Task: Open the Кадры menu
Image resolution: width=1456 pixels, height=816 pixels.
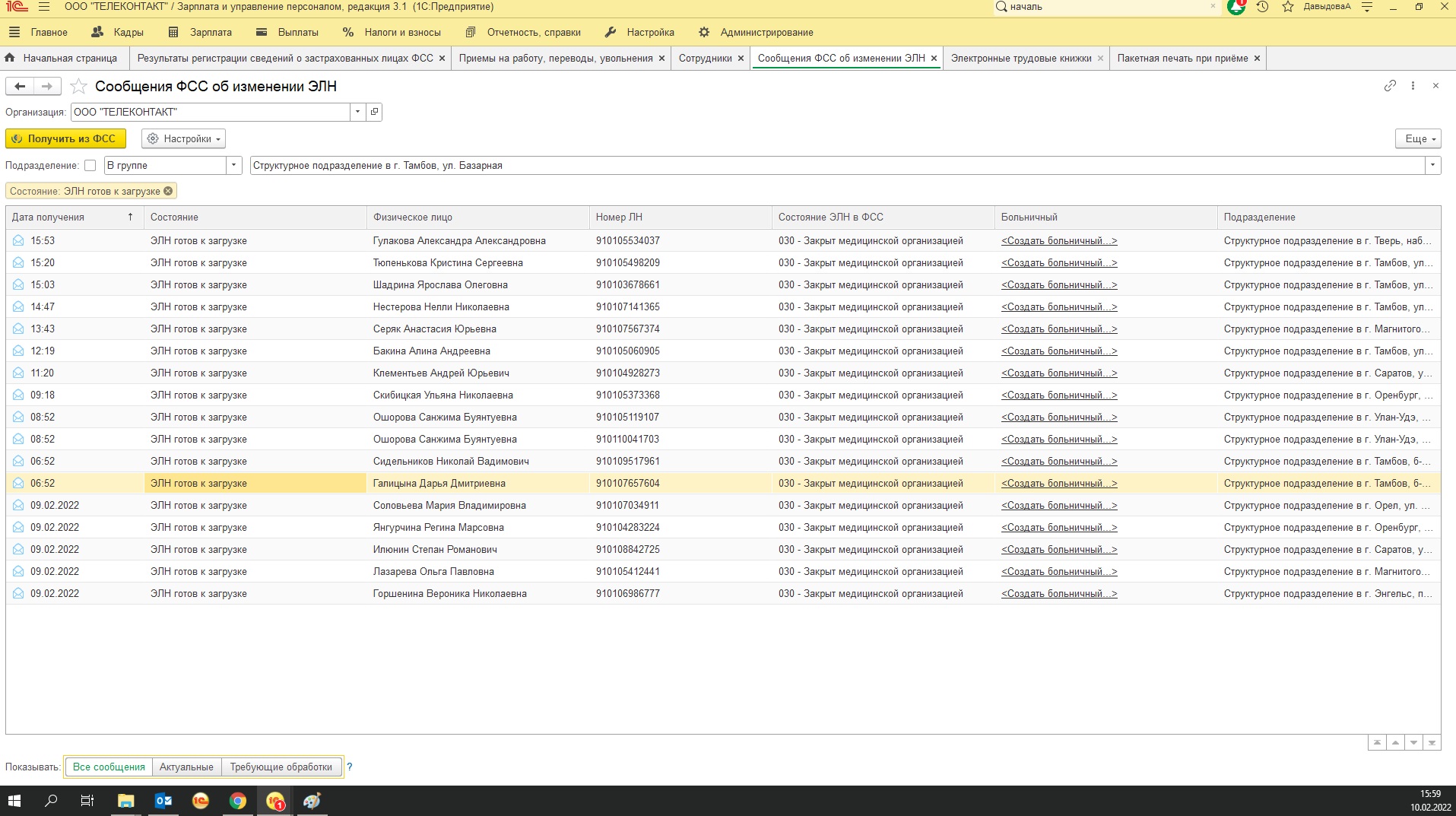Action: coord(117,33)
